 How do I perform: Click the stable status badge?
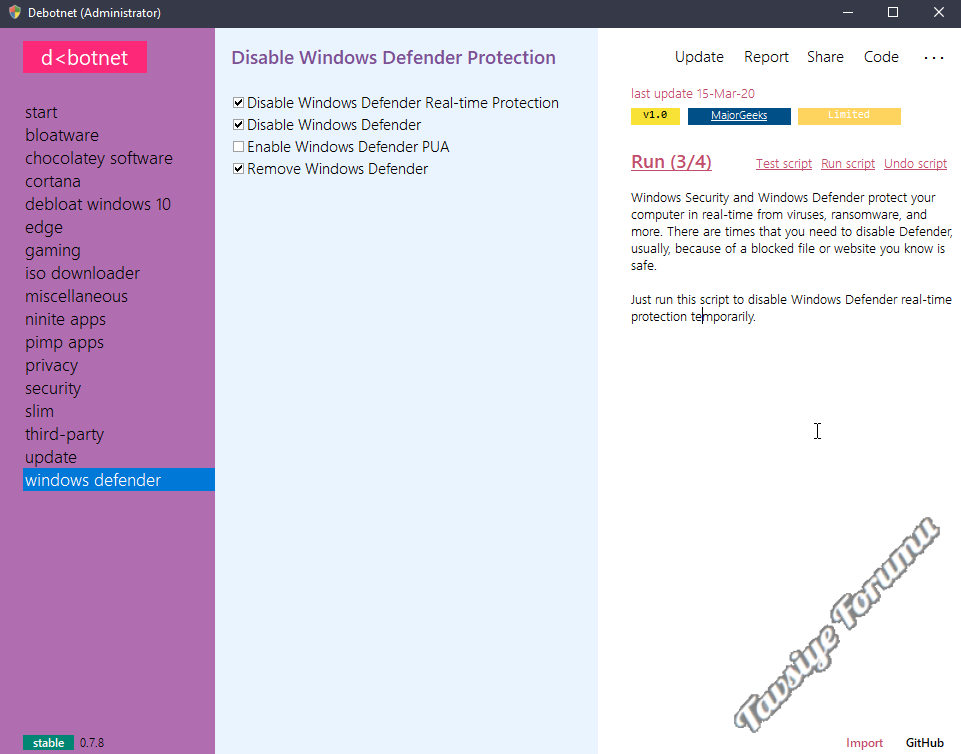(48, 743)
